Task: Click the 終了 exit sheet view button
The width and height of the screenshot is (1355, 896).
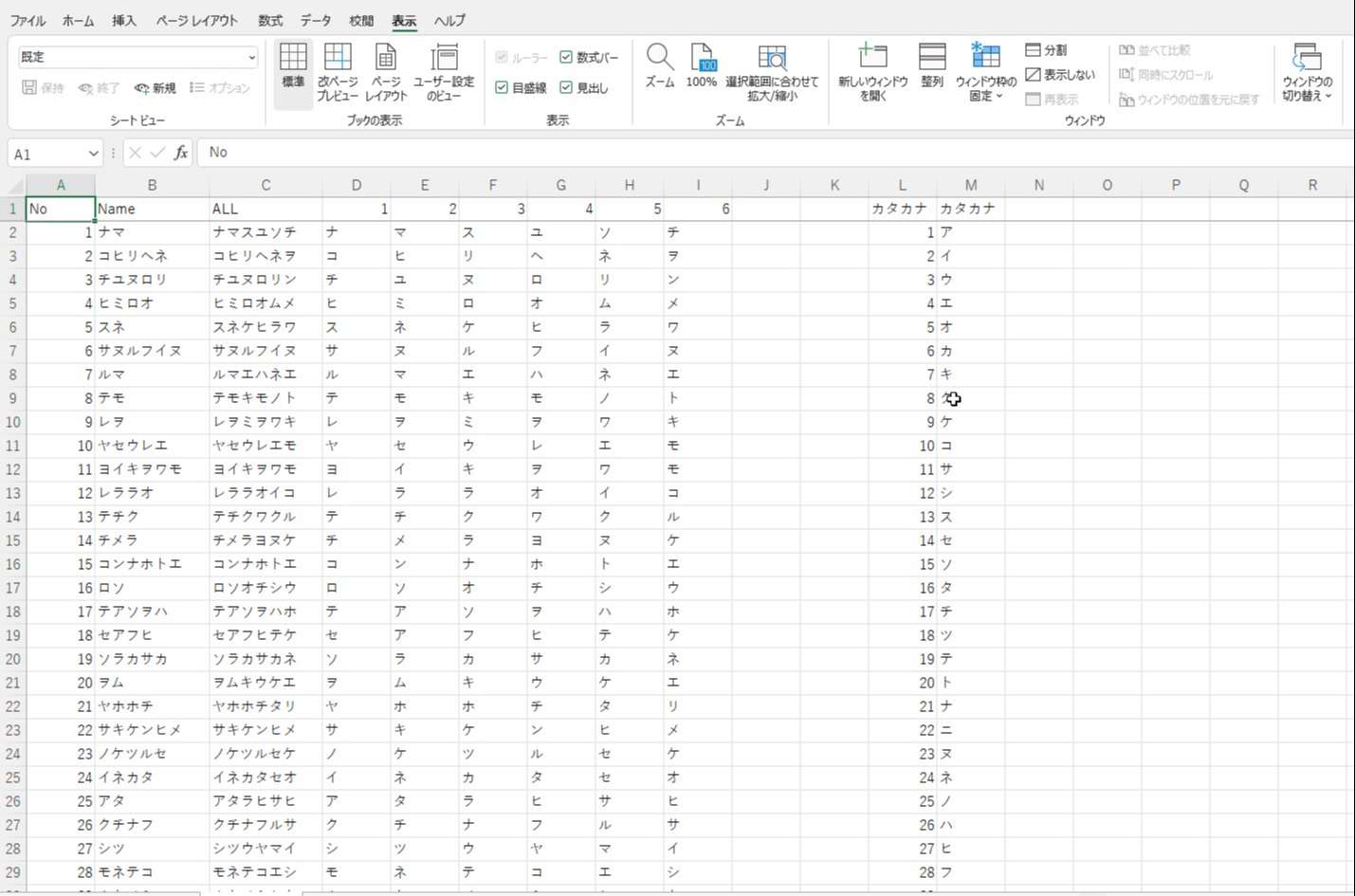Action: point(99,88)
